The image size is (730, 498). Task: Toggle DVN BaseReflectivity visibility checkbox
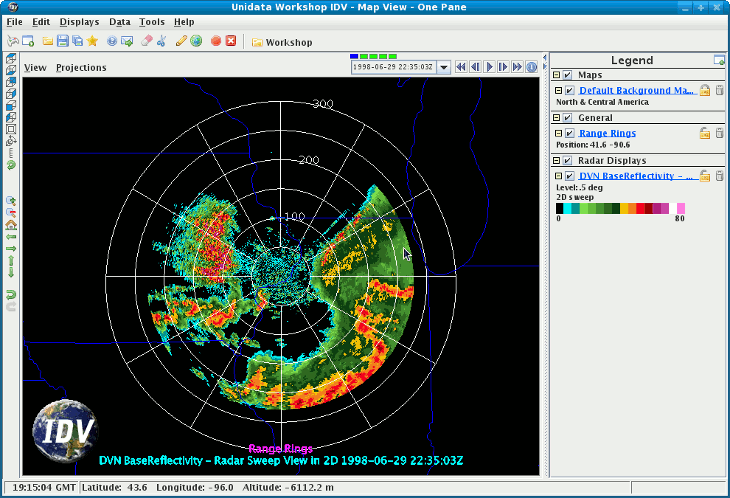pos(569,176)
